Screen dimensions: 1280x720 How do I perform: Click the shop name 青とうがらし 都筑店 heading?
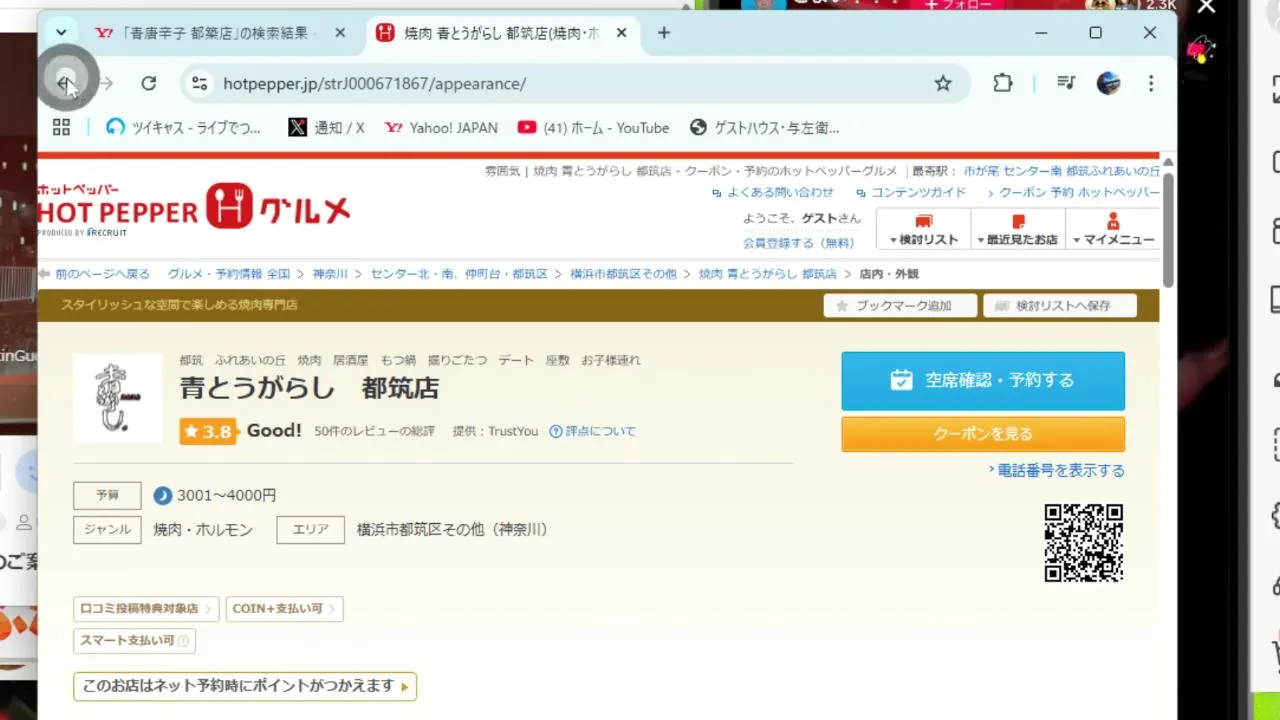309,388
